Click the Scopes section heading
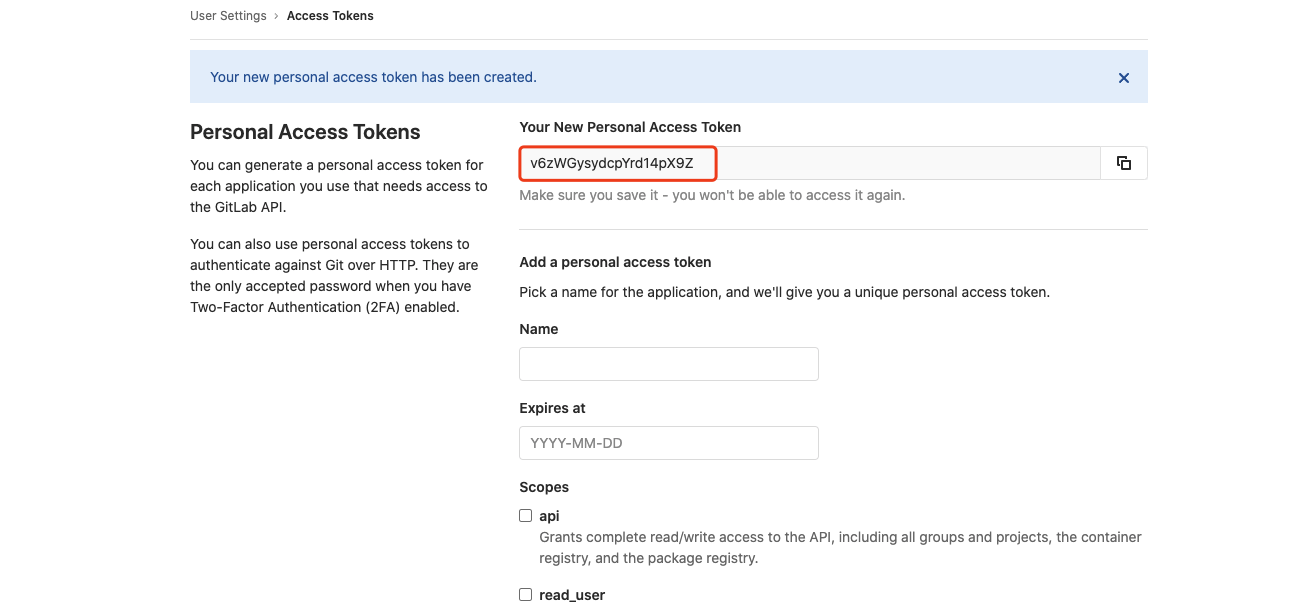1304x602 pixels. click(544, 487)
